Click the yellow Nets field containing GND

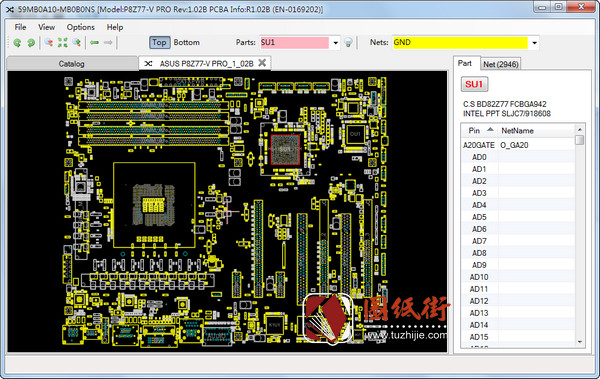tap(460, 42)
